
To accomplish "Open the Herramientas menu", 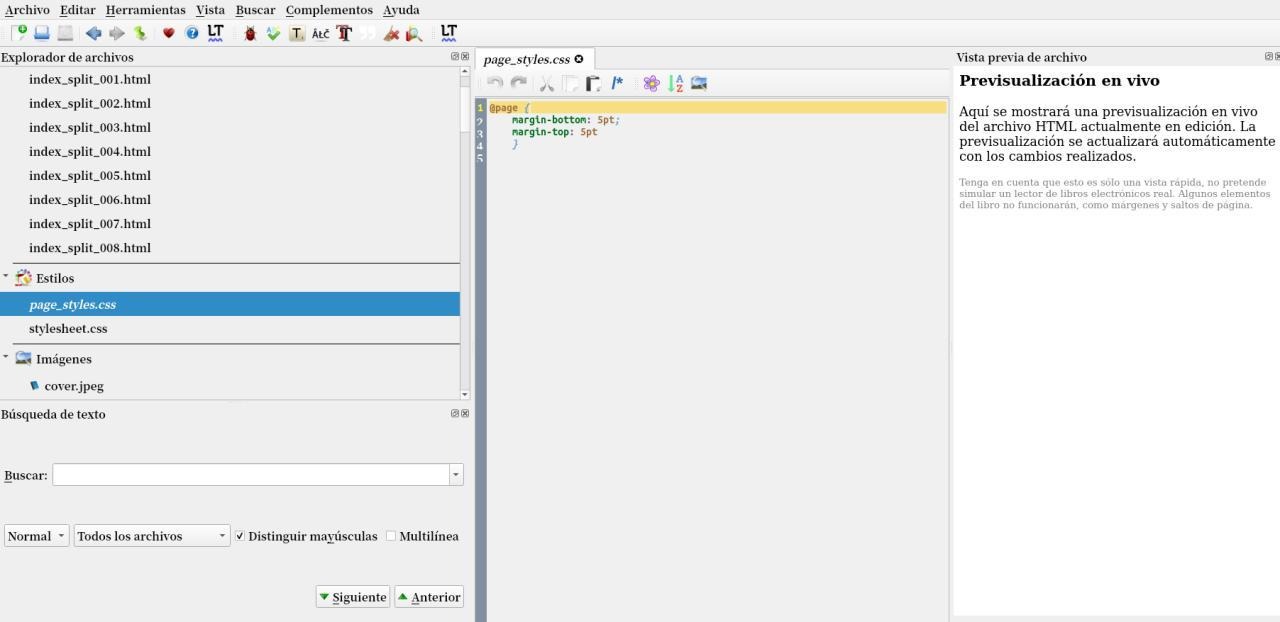I will pos(145,10).
